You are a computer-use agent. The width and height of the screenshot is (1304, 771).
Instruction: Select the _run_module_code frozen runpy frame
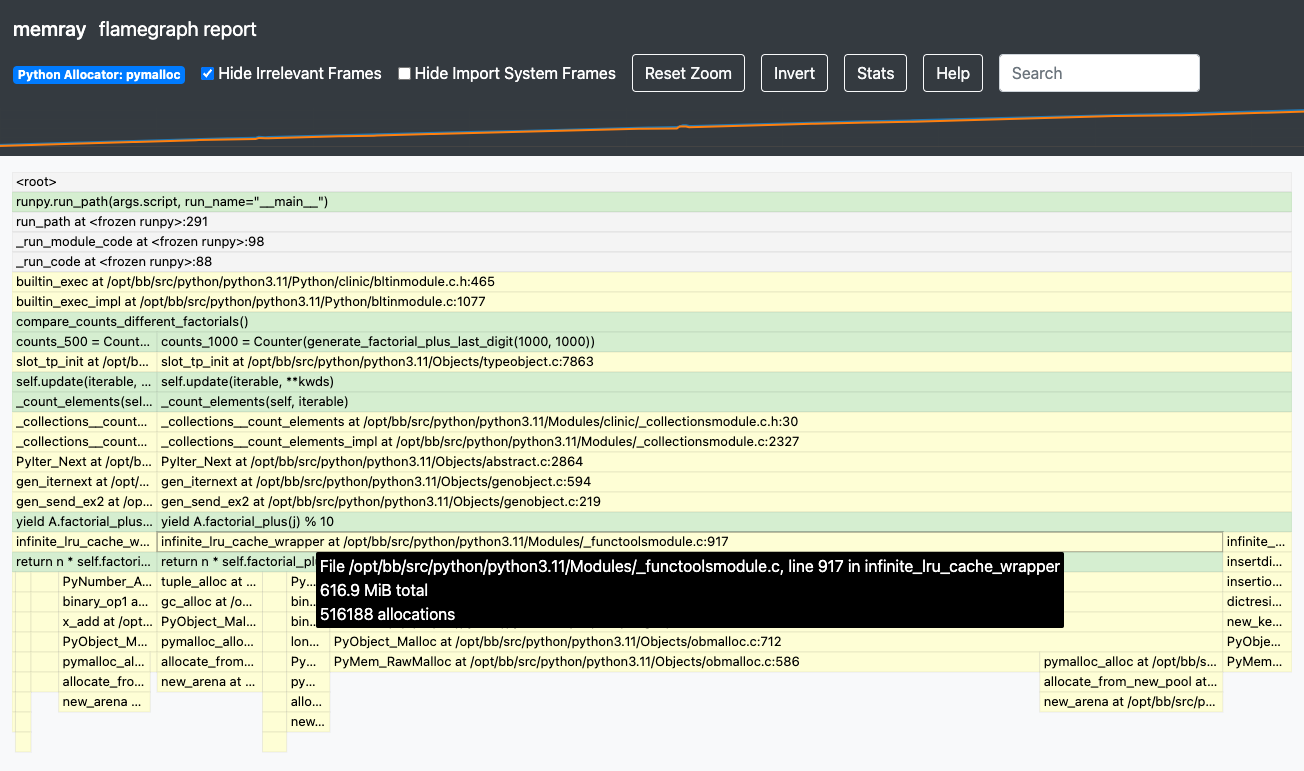[651, 242]
